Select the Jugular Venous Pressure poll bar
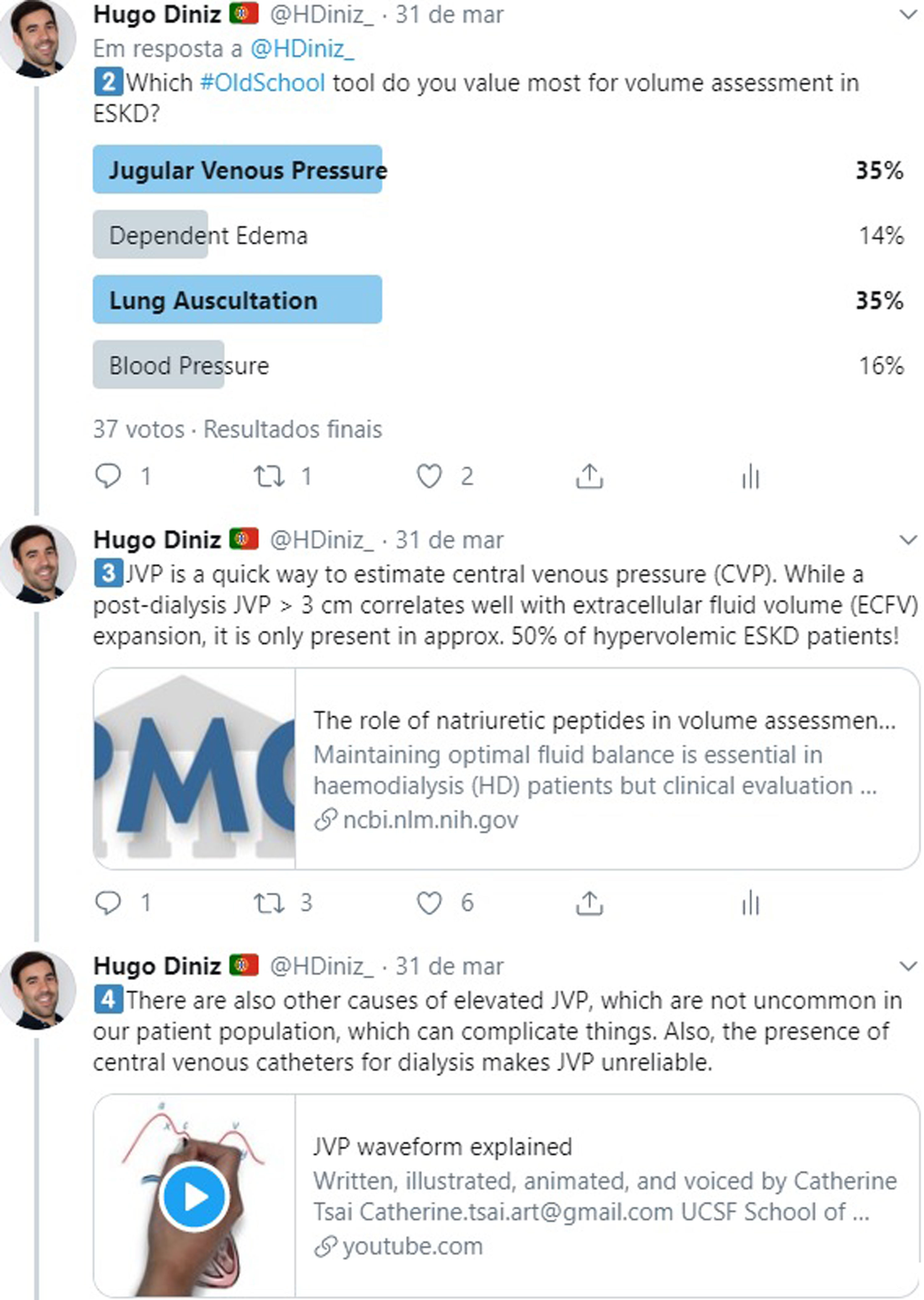 tap(237, 169)
